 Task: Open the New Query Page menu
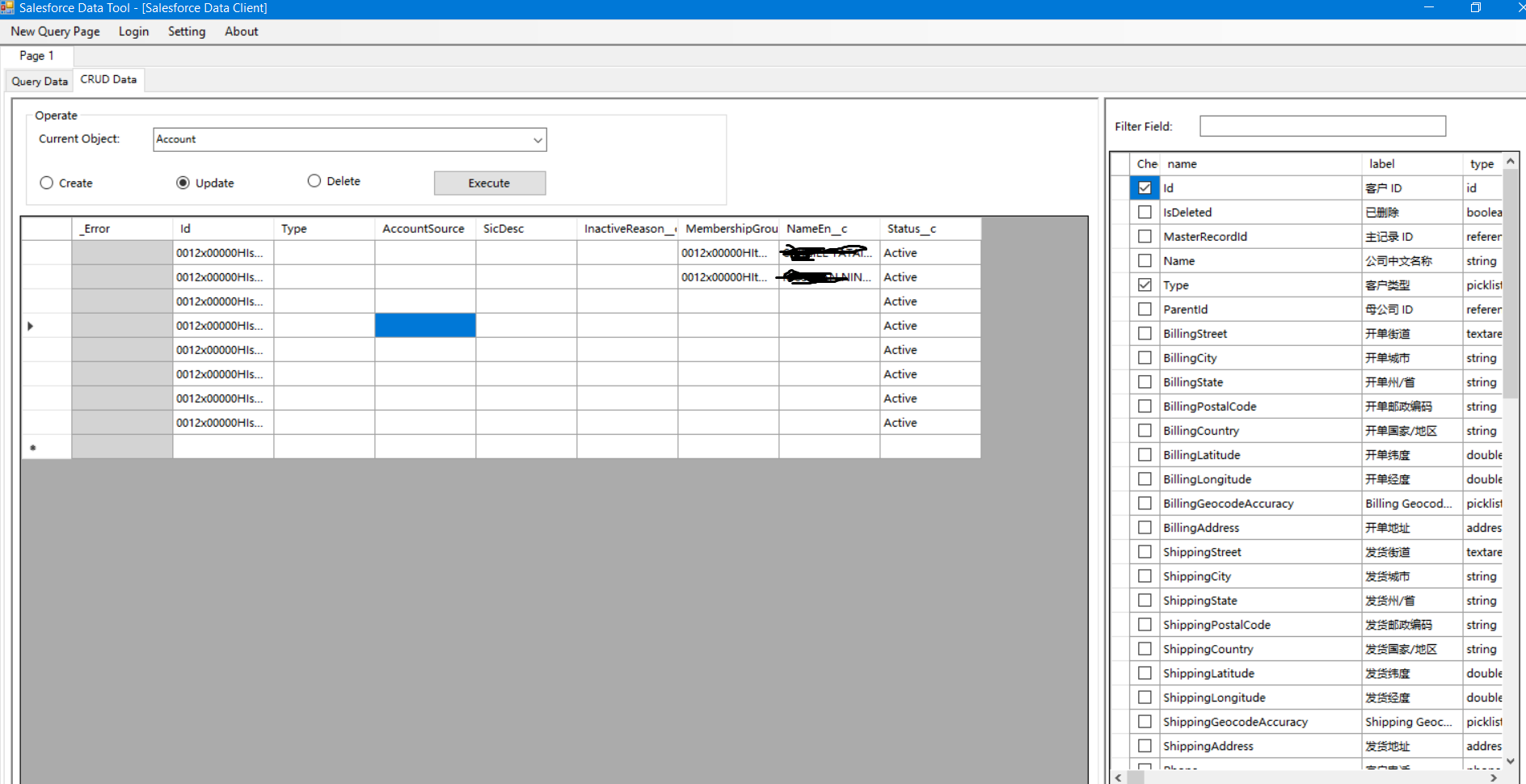(54, 32)
